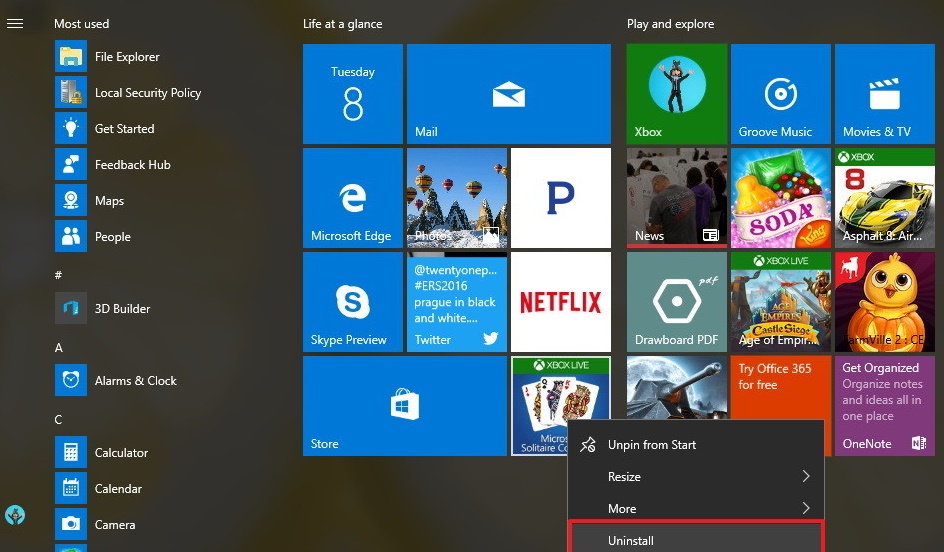Image resolution: width=944 pixels, height=552 pixels.
Task: Open the Asphalt 8 Airborne tile
Action: point(885,198)
